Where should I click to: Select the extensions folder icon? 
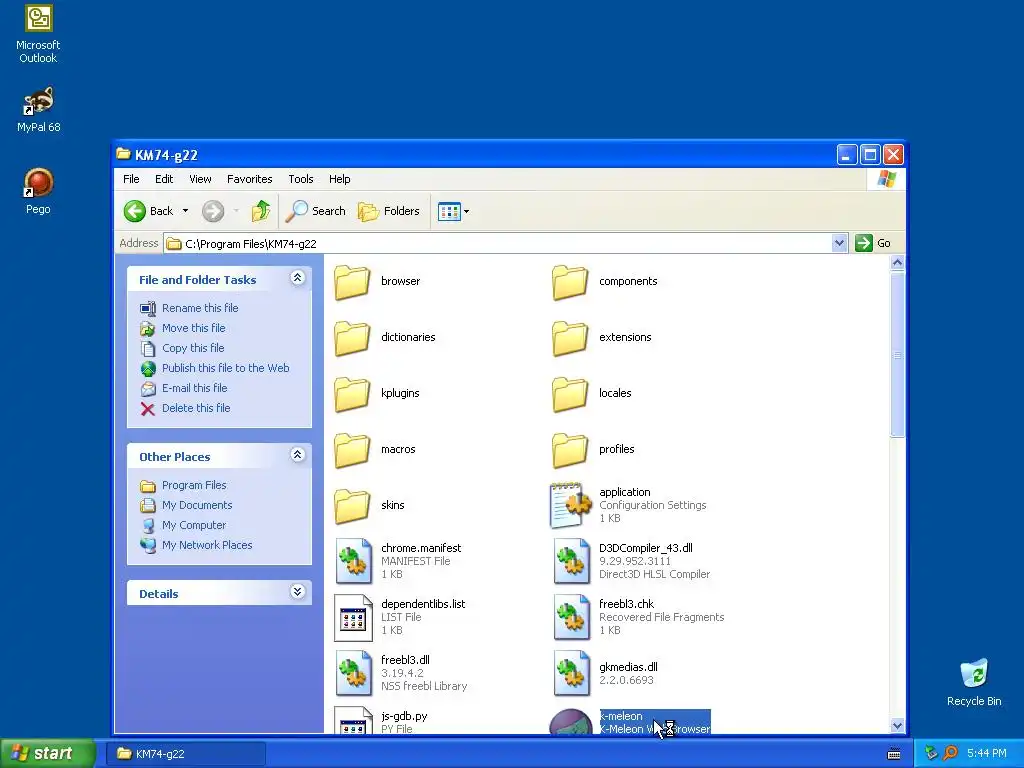coord(570,338)
